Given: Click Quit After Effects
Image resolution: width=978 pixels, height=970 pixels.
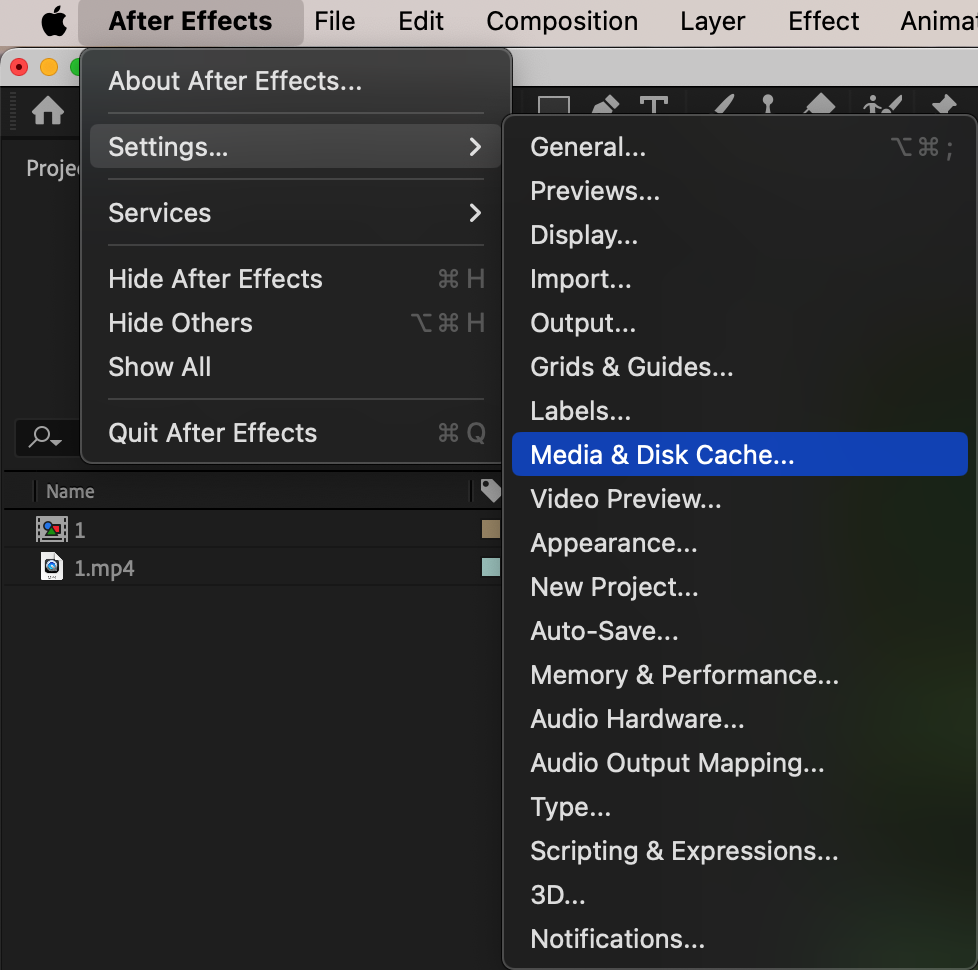Looking at the screenshot, I should (x=212, y=433).
